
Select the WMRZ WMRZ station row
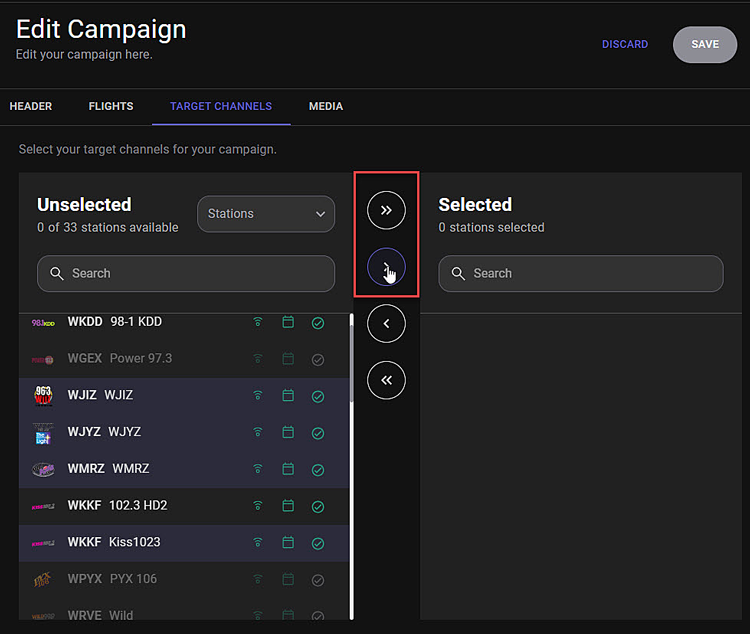[x=184, y=469]
